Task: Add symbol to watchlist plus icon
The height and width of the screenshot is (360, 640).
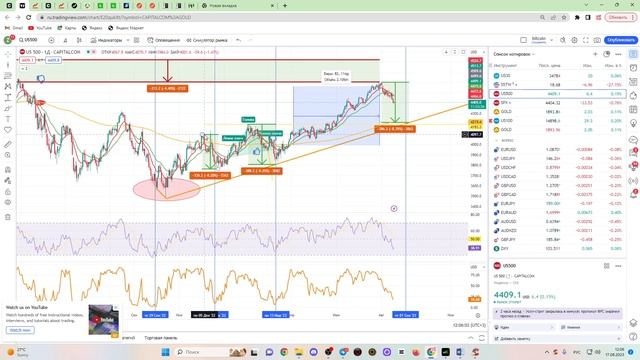Action: pos(595,54)
